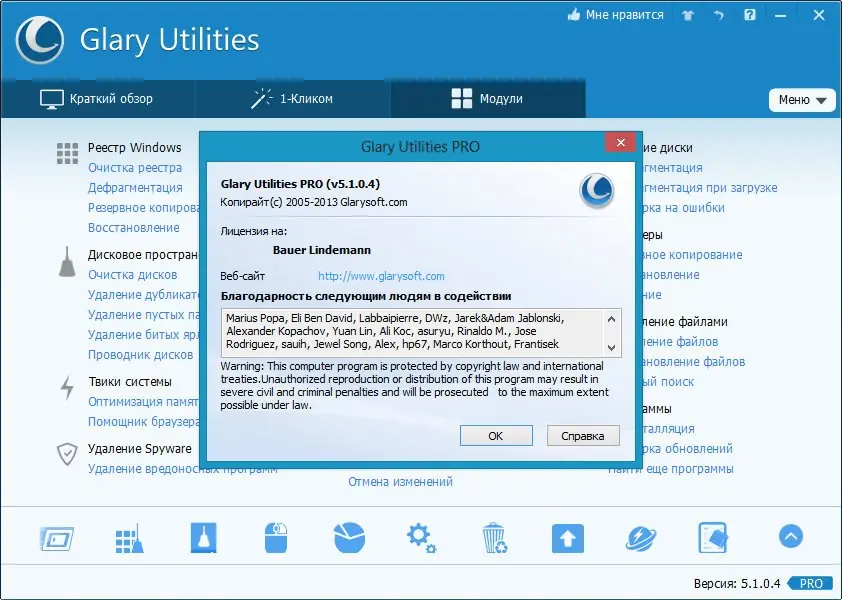
Task: Open Очистка реестра link
Action: pyautogui.click(x=135, y=168)
